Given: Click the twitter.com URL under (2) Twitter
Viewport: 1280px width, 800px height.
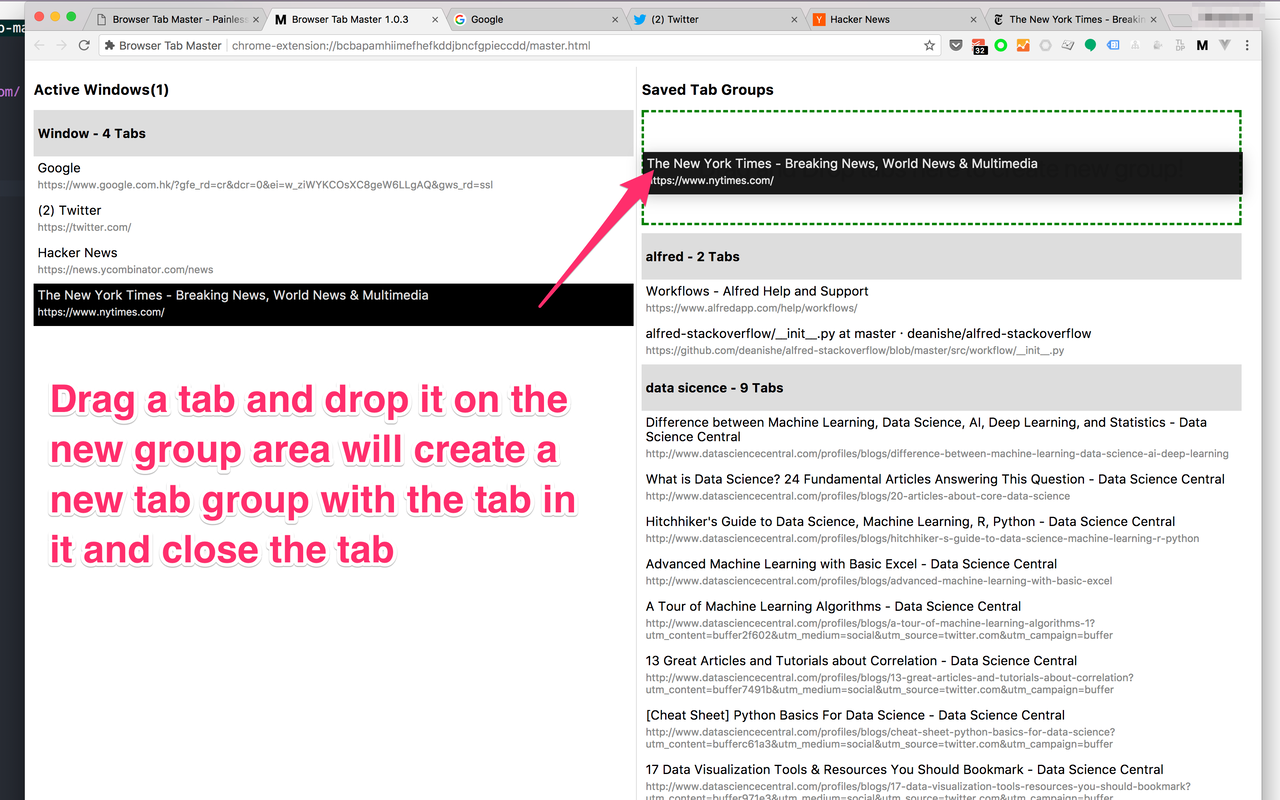Looking at the screenshot, I should pyautogui.click(x=85, y=227).
